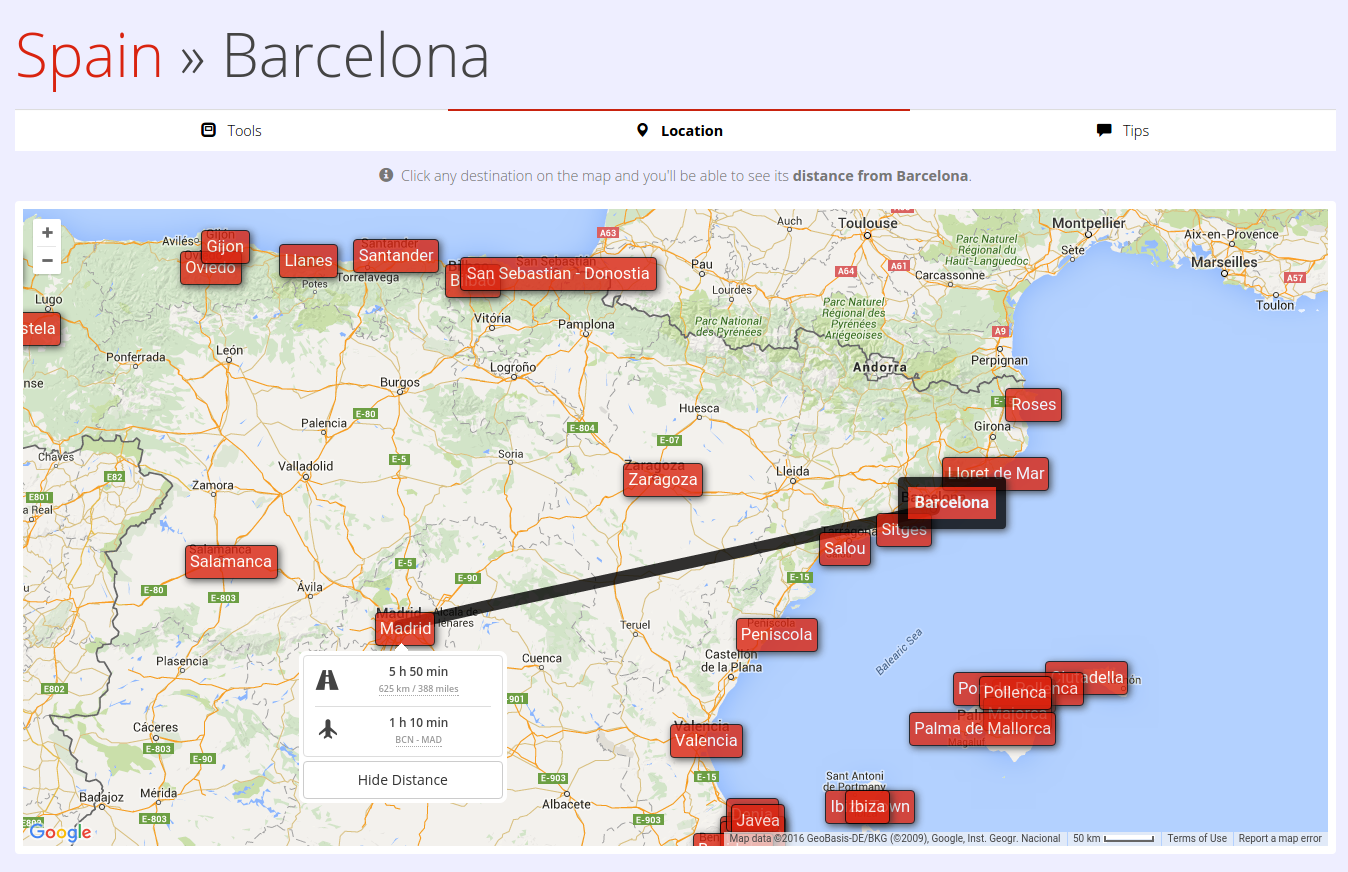Switch to the Tips tab
The width and height of the screenshot is (1348, 872).
(x=1123, y=130)
